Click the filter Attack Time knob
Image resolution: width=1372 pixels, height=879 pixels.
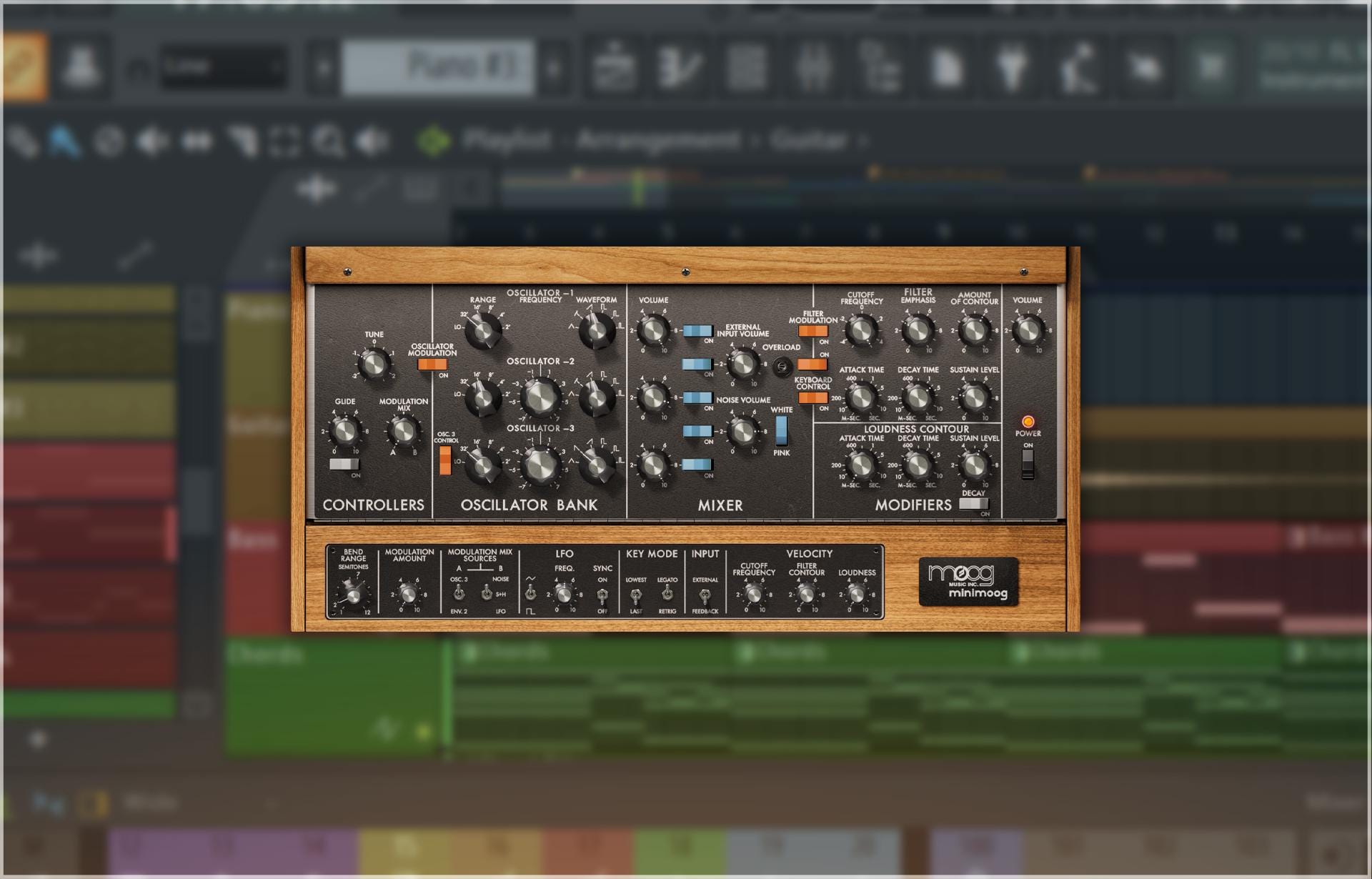tap(861, 397)
